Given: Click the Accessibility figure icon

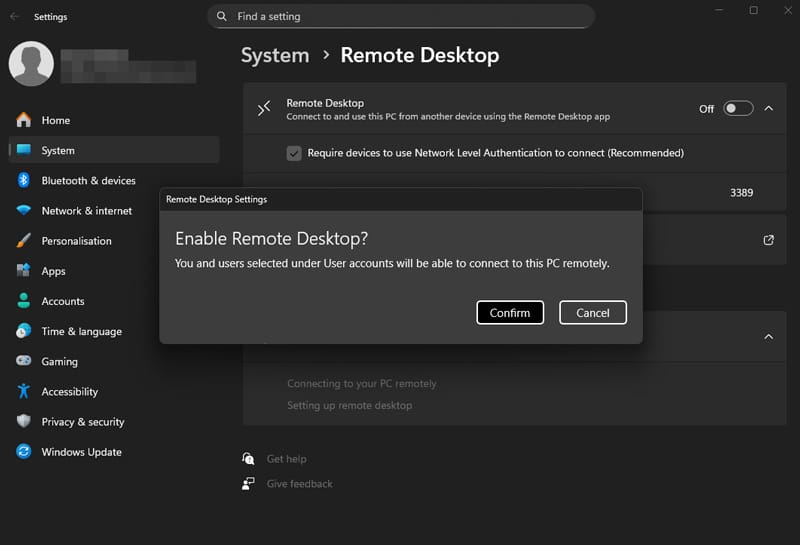Looking at the screenshot, I should point(23,391).
